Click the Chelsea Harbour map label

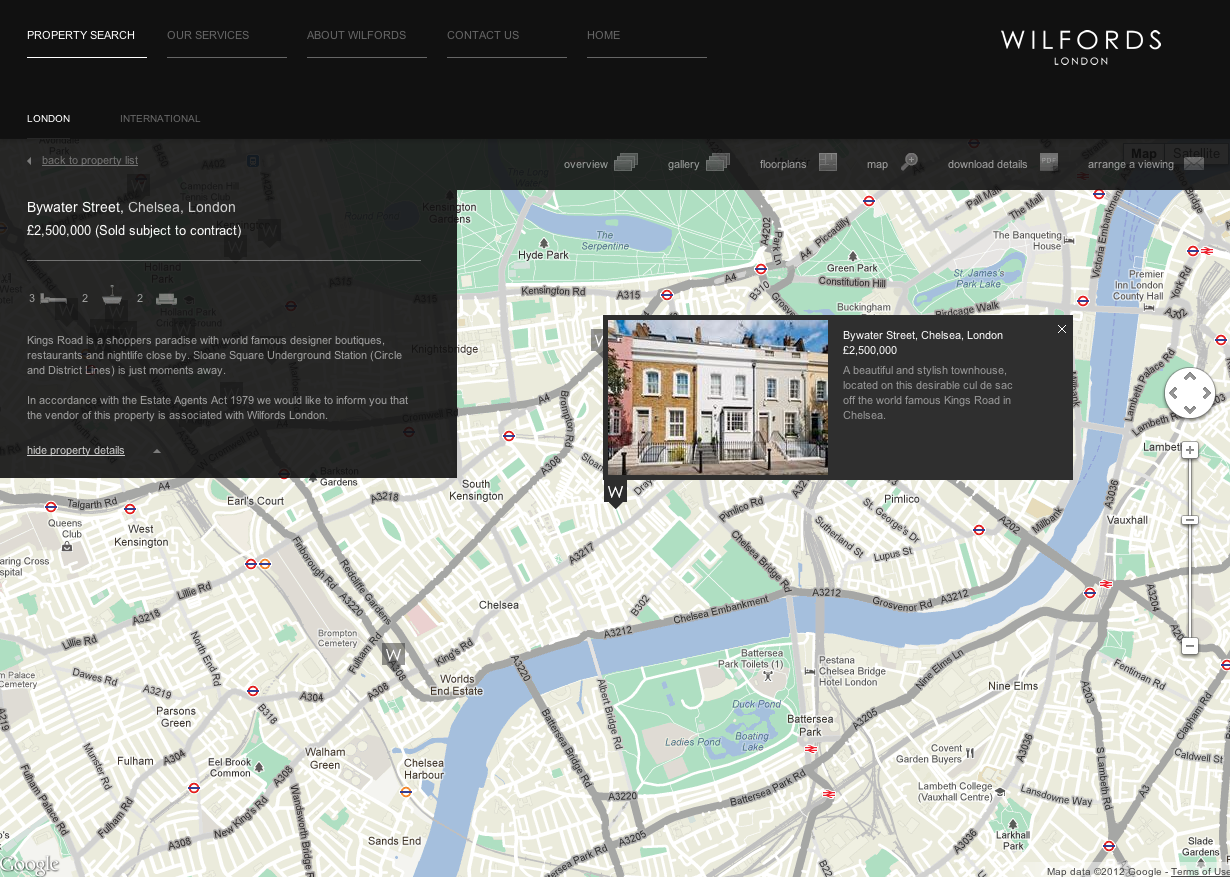pos(424,769)
